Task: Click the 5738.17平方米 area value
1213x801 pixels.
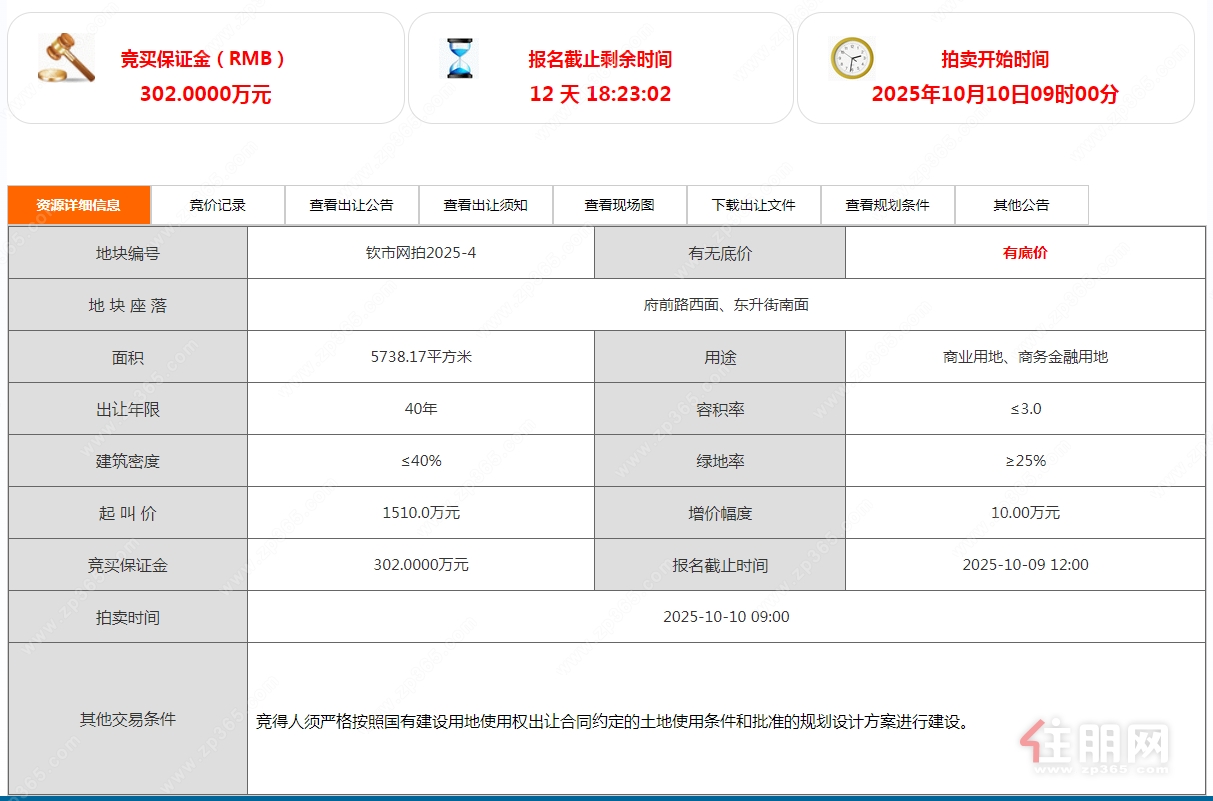Action: click(421, 357)
